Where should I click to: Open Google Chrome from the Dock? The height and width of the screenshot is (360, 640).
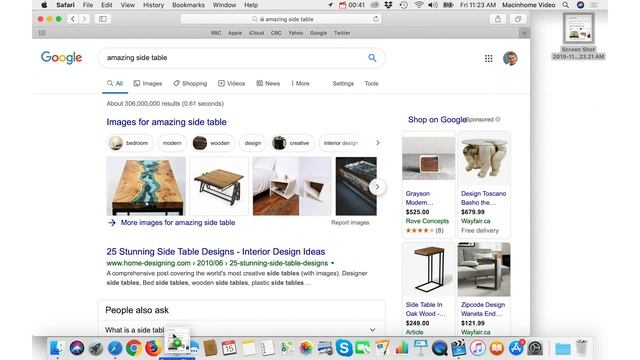pyautogui.click(x=134, y=348)
